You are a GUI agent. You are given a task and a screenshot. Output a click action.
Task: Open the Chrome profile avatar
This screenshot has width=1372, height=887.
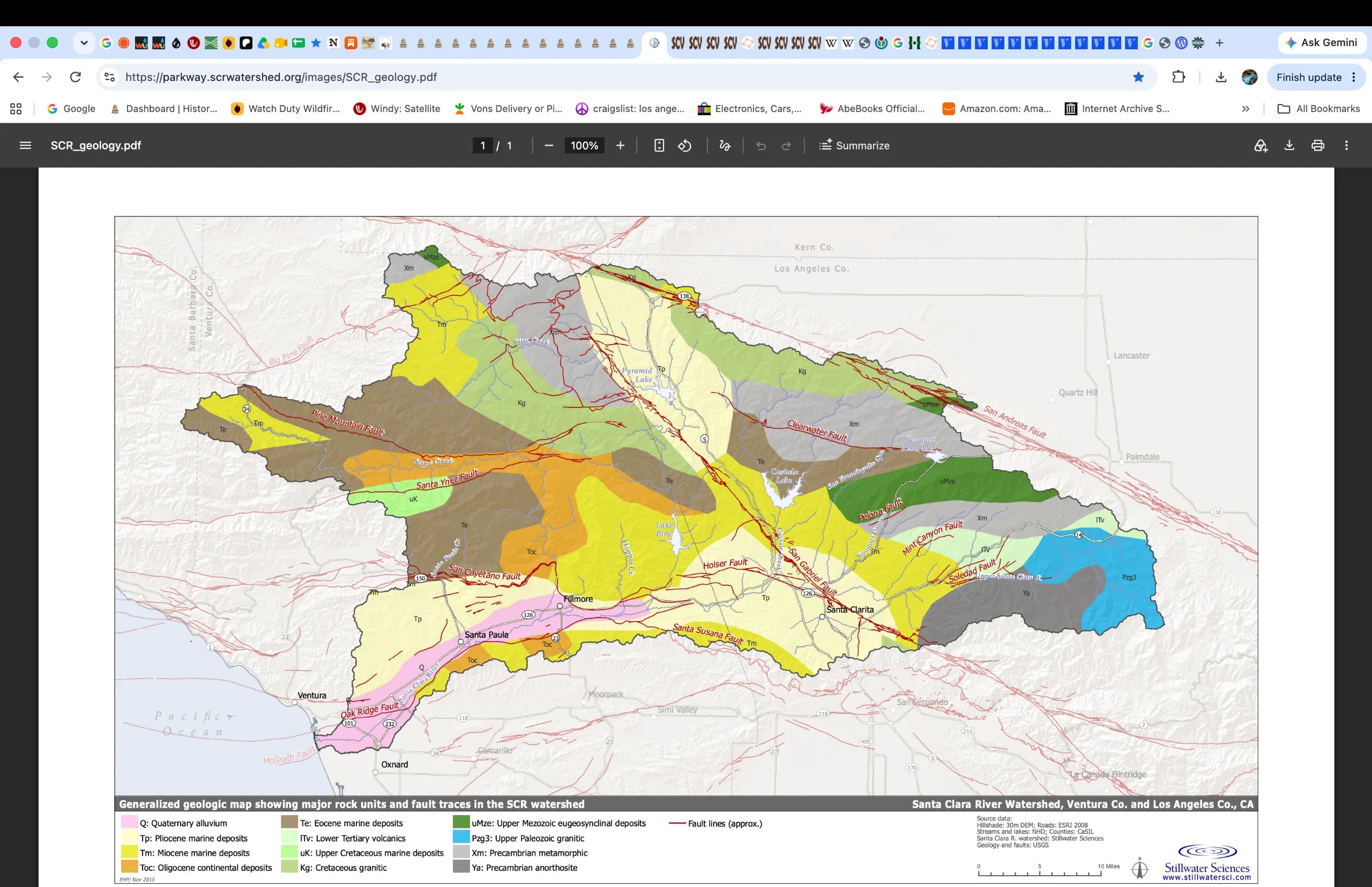pyautogui.click(x=1249, y=77)
